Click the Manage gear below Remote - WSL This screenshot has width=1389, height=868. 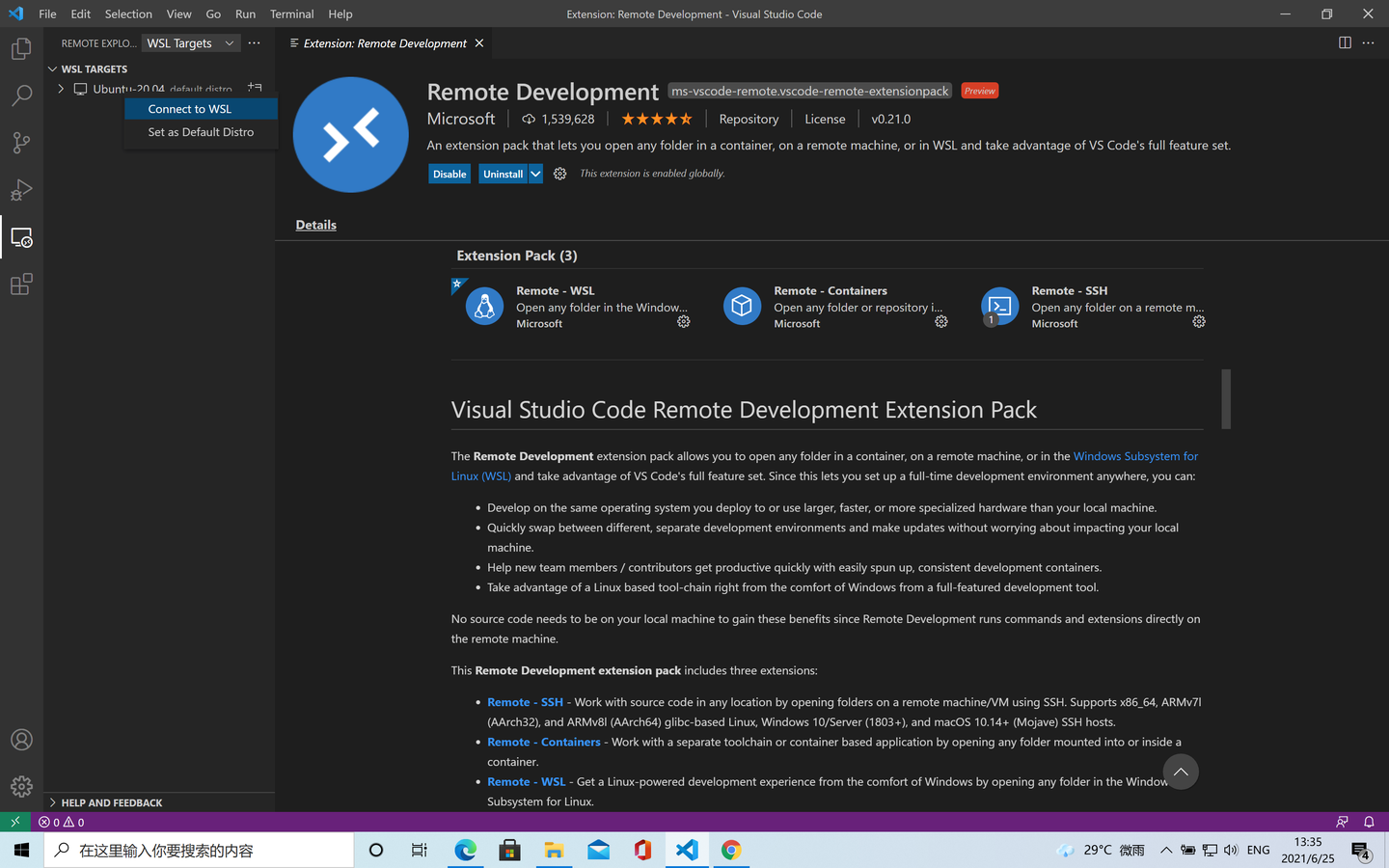(683, 321)
